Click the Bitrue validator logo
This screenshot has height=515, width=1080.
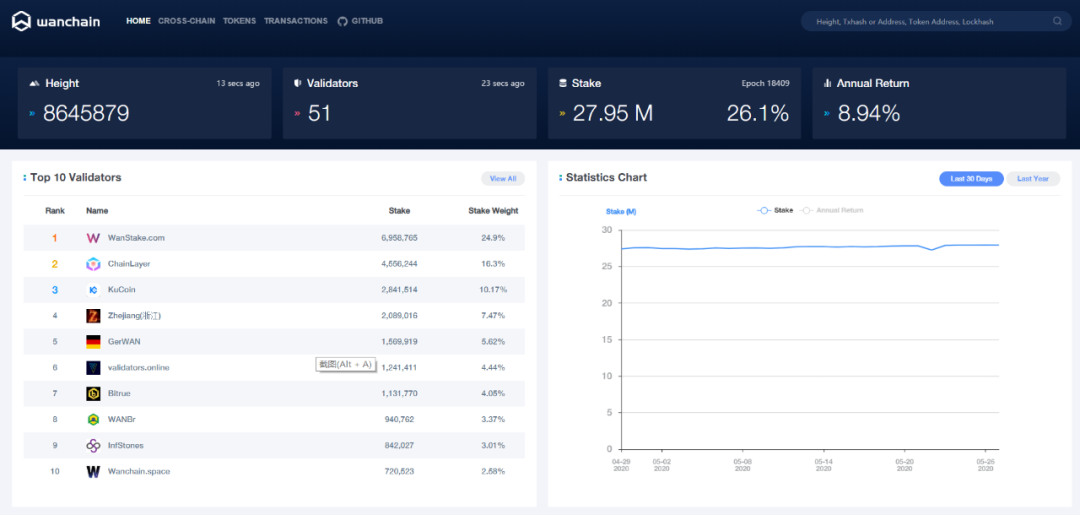93,393
